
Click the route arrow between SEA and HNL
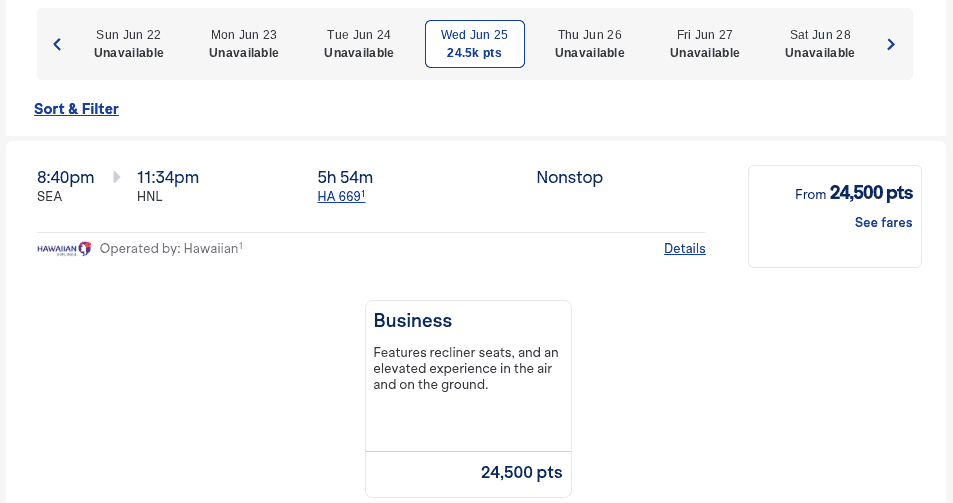(117, 177)
